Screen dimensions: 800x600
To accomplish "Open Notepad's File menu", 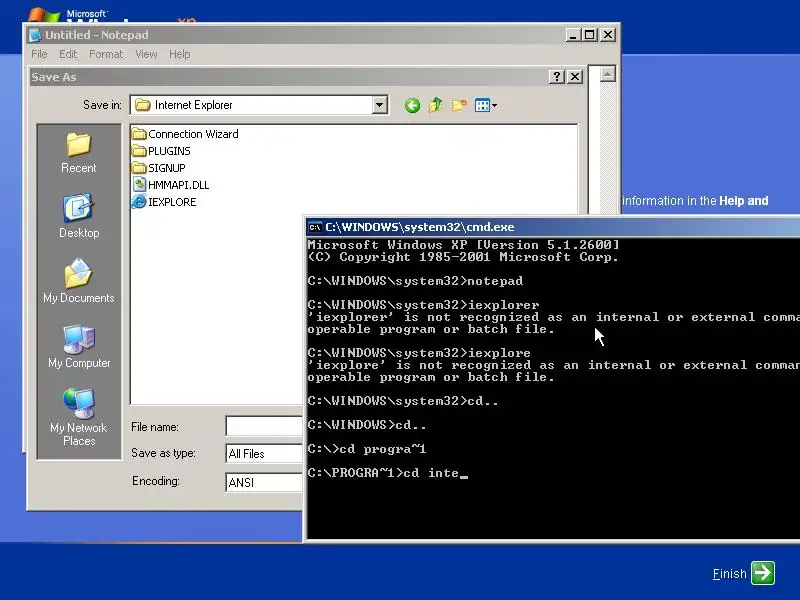I will click(x=39, y=54).
